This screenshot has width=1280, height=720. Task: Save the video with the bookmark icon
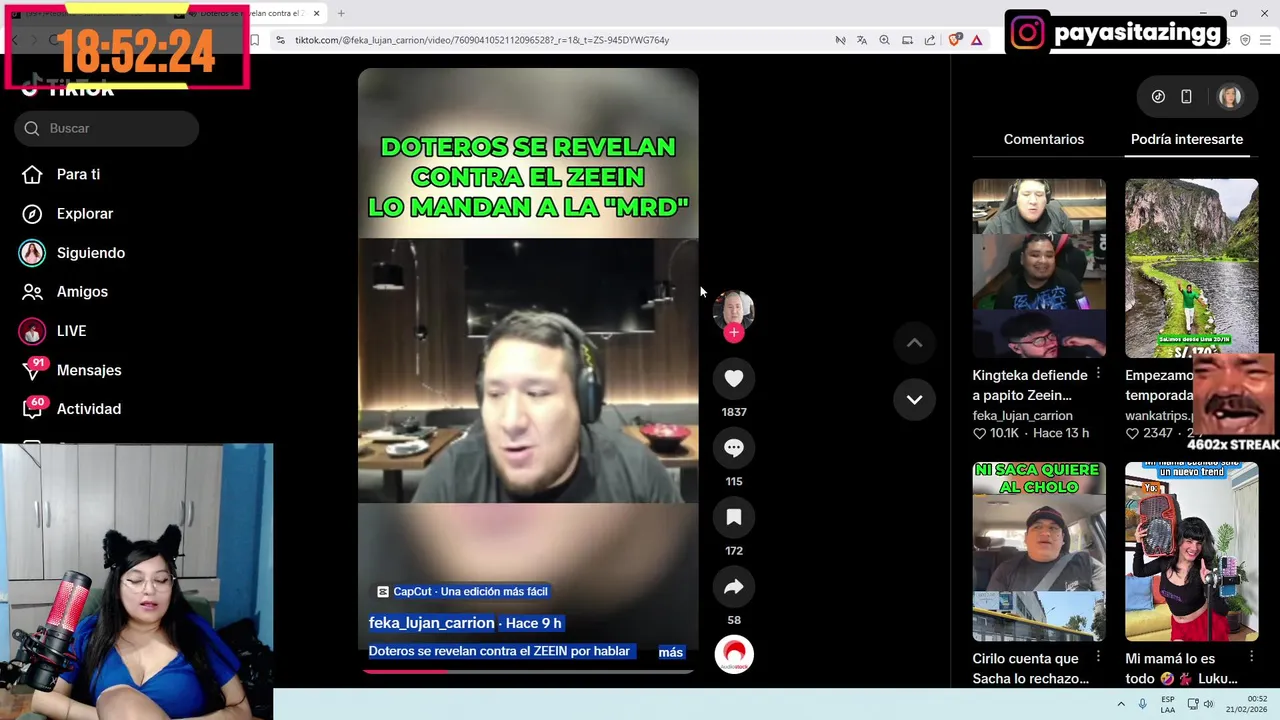(x=734, y=517)
